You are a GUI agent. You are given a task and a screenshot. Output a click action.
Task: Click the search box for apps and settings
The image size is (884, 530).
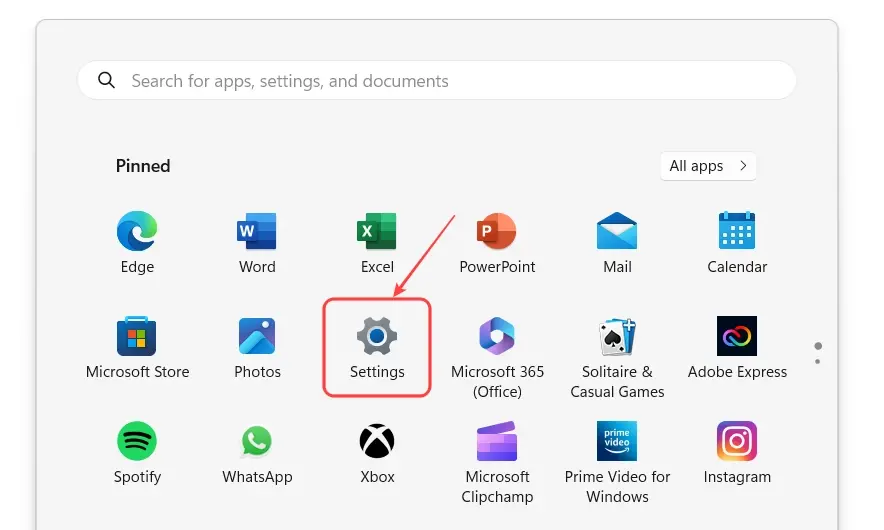(x=437, y=81)
